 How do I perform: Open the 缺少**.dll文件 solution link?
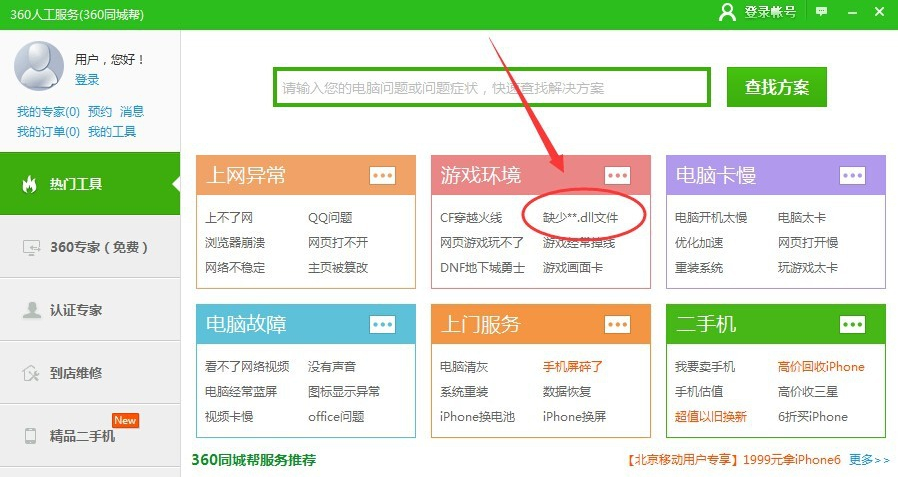pos(580,217)
